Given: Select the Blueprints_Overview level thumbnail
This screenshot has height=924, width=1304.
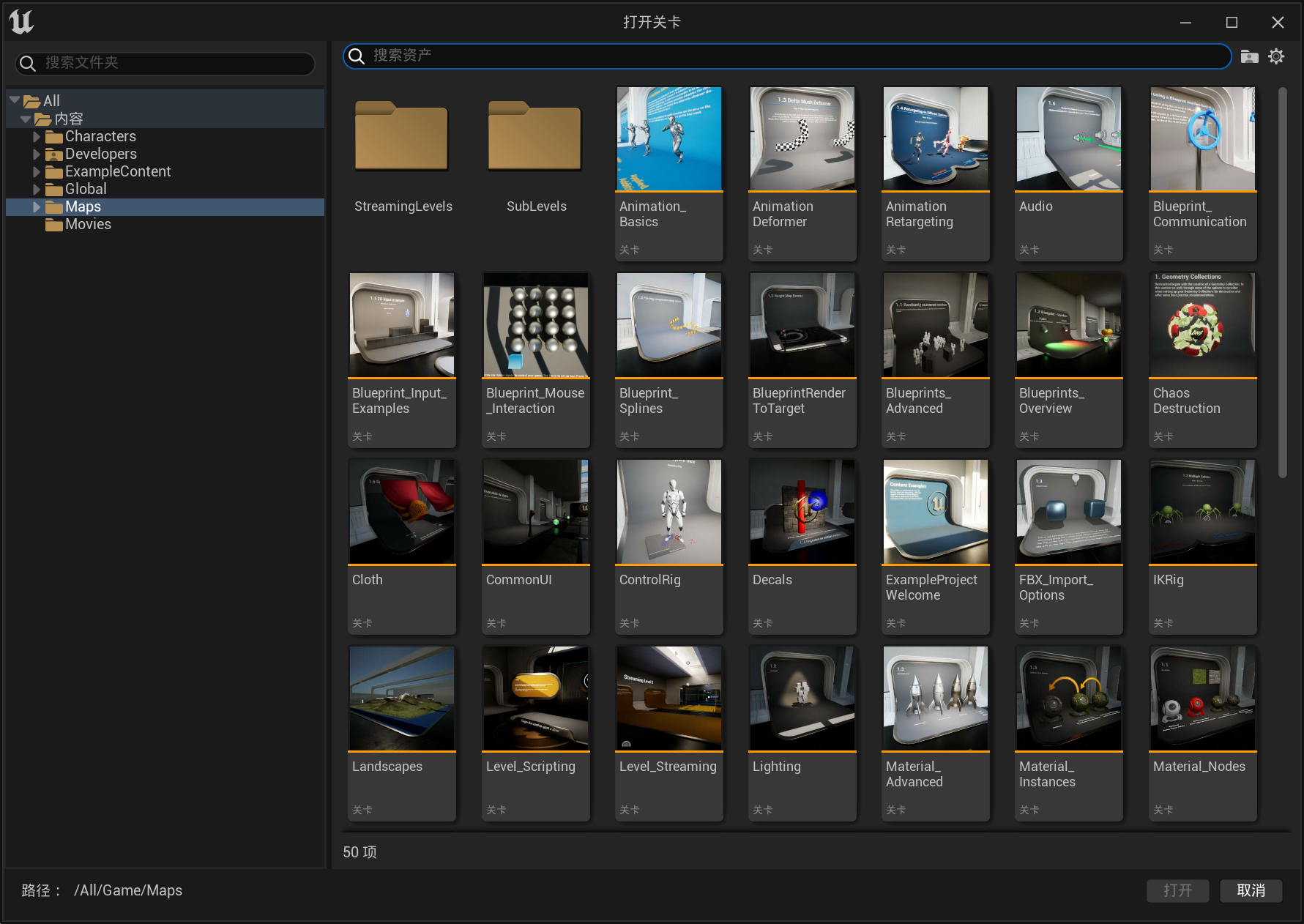Looking at the screenshot, I should (x=1069, y=325).
